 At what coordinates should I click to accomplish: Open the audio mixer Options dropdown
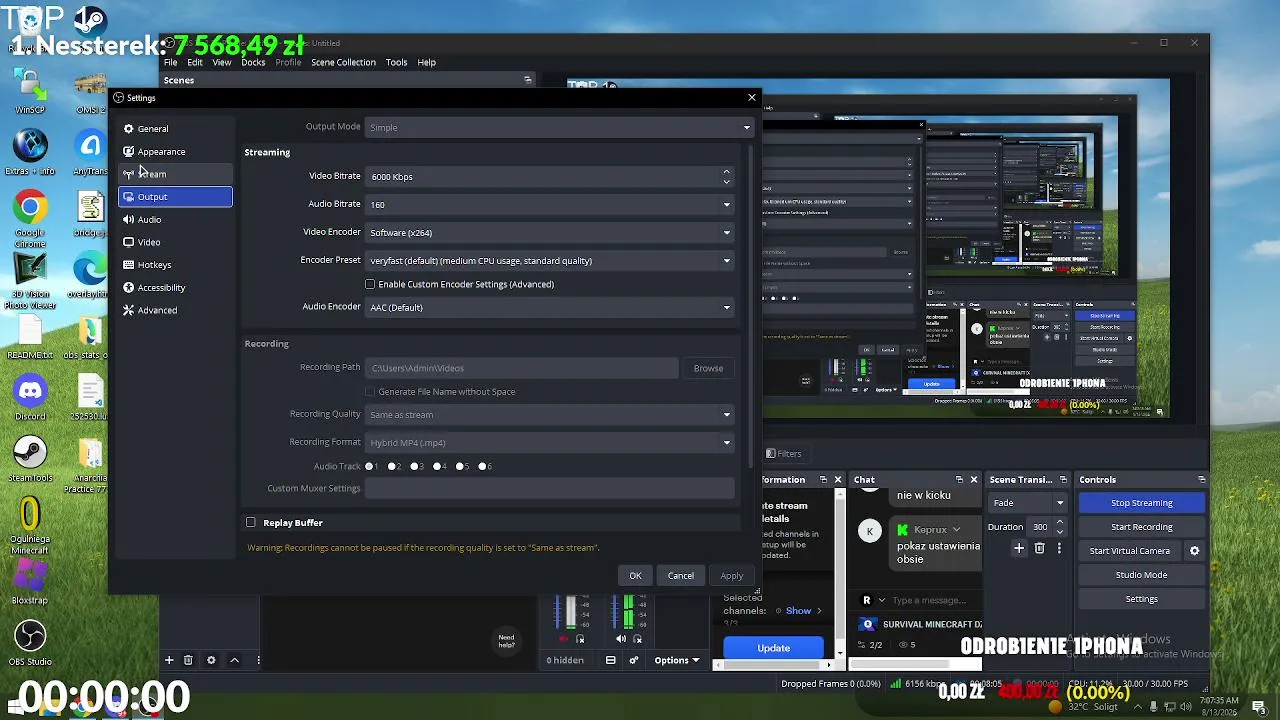click(677, 660)
